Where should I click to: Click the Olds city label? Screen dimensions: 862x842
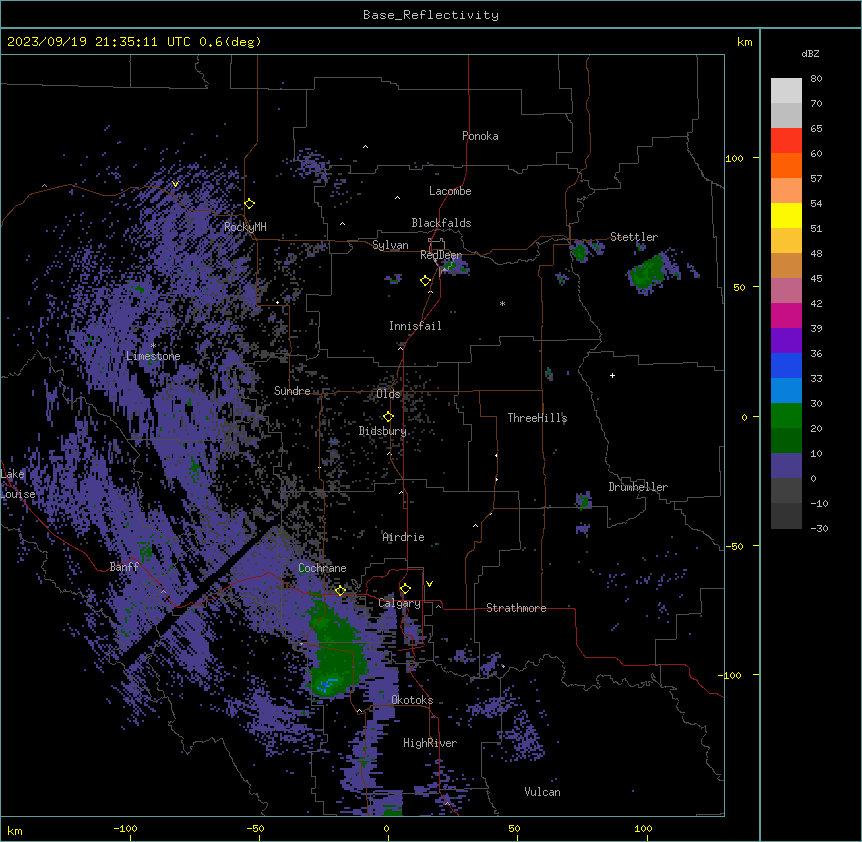tap(388, 394)
